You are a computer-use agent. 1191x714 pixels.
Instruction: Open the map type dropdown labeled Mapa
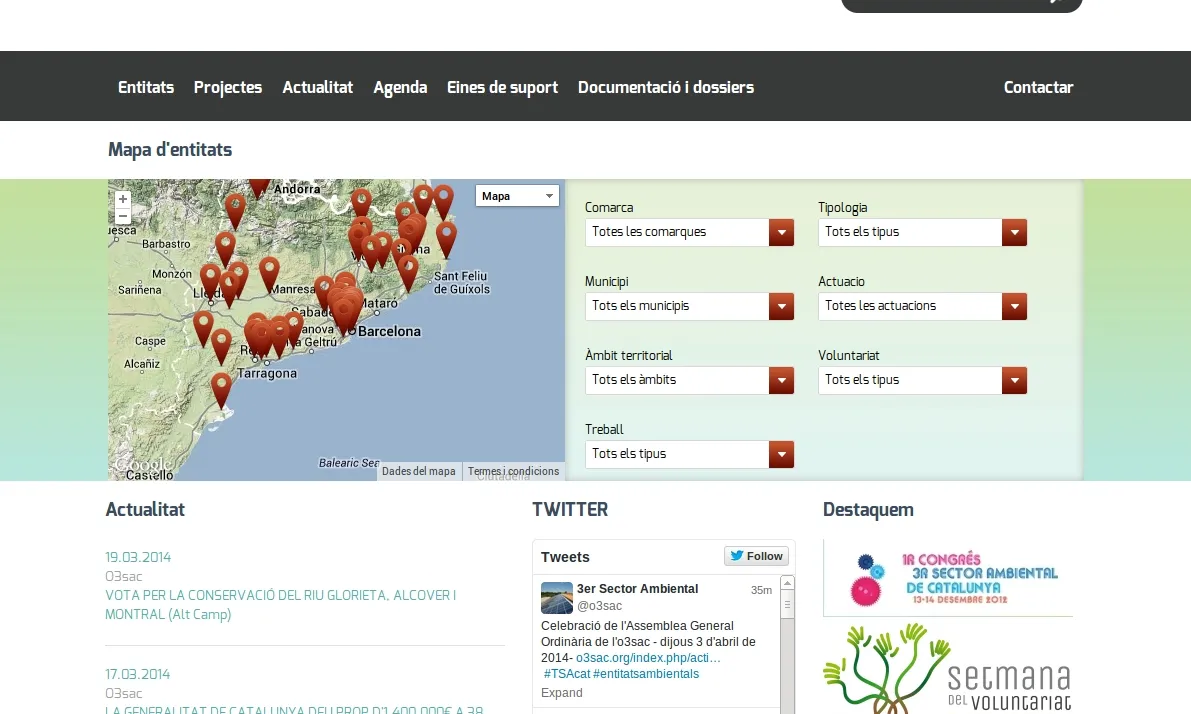tap(517, 196)
